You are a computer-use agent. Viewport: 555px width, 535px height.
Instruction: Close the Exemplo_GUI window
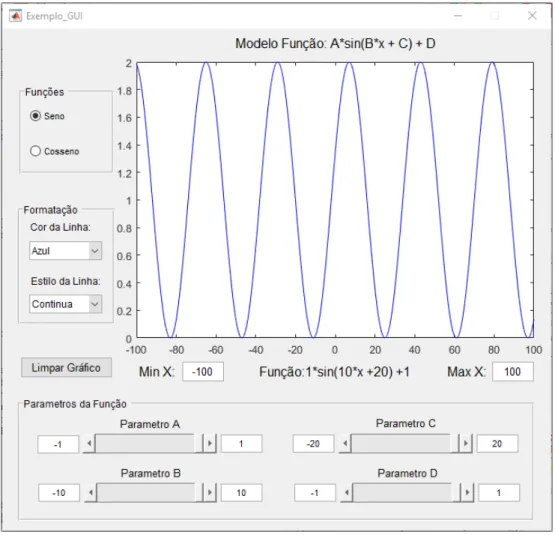click(x=532, y=16)
